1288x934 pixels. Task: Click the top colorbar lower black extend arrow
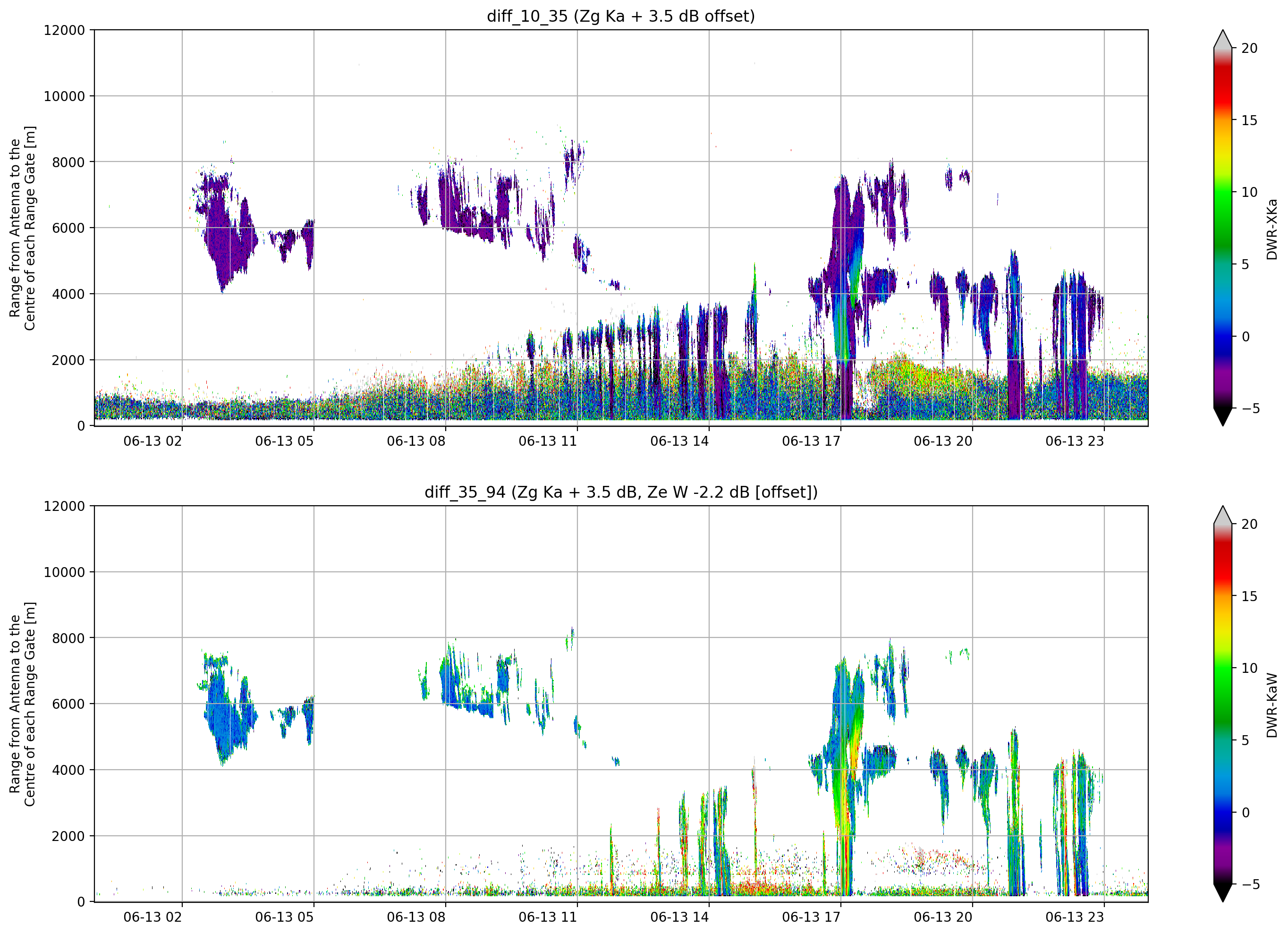point(1223,417)
